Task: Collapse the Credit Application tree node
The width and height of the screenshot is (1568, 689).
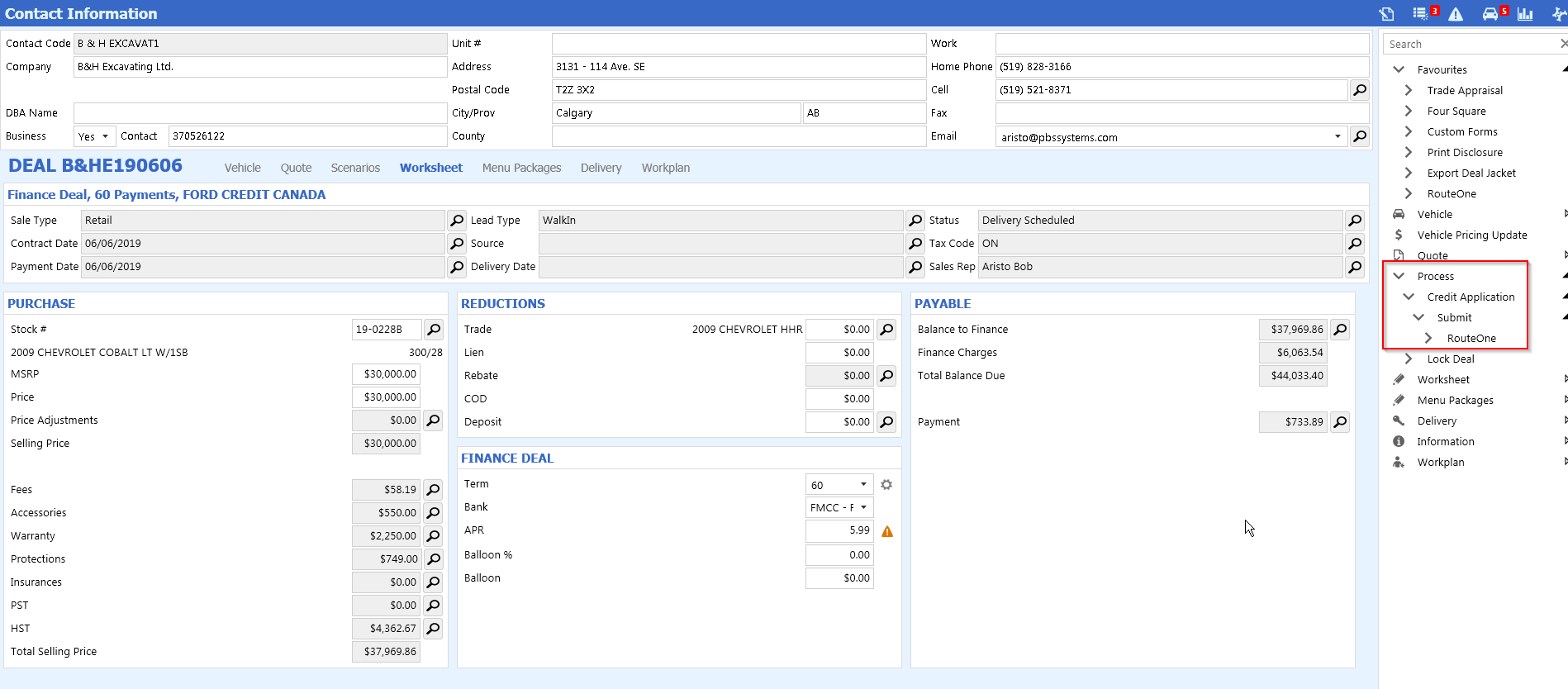Action: coord(1409,297)
